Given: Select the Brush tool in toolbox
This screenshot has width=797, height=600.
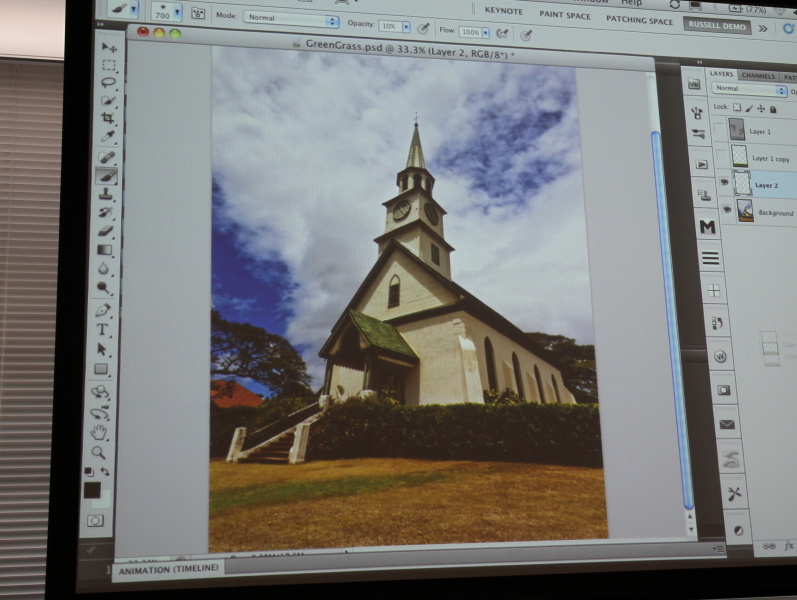Looking at the screenshot, I should tap(106, 175).
